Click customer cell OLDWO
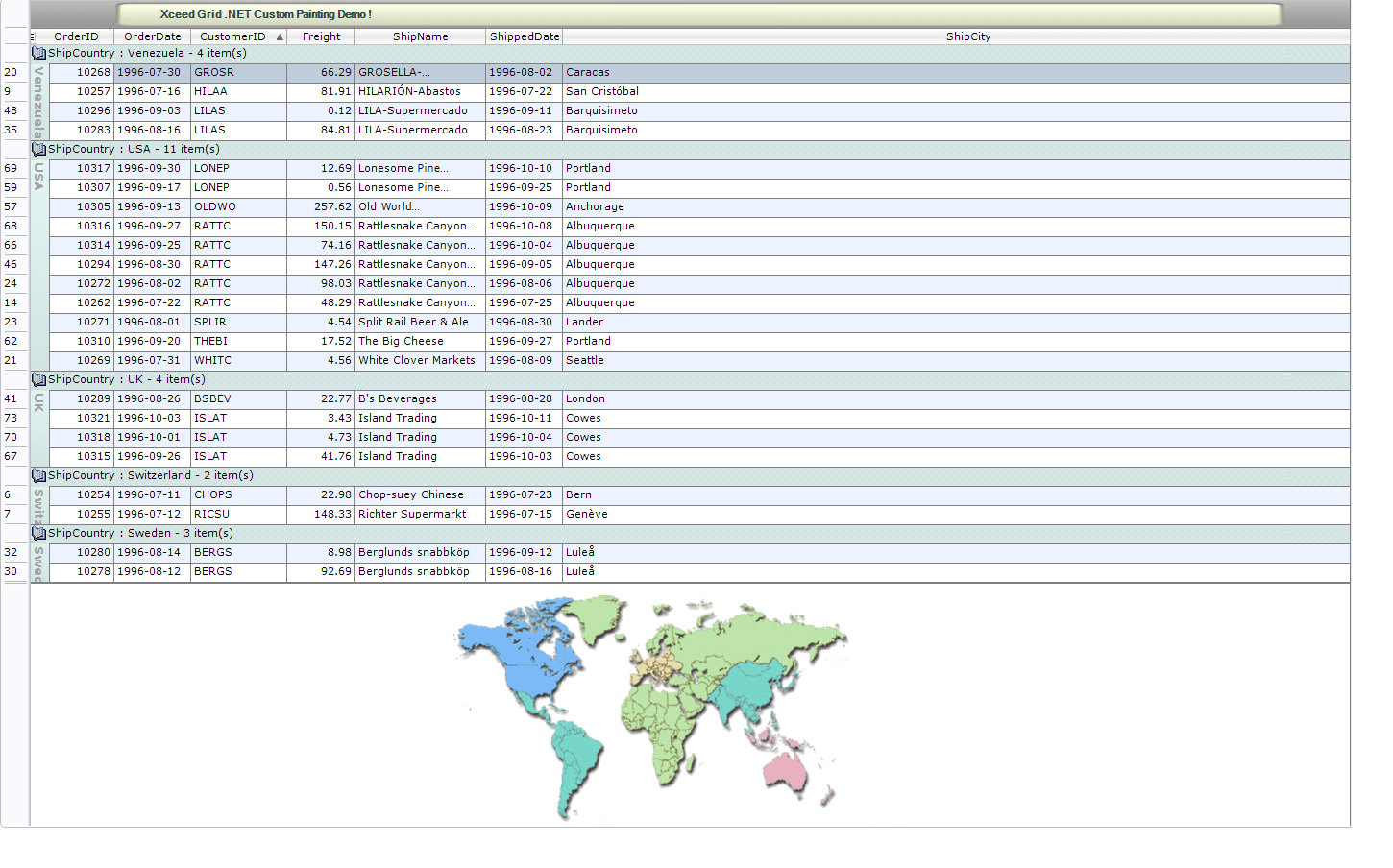The image size is (1393, 868). point(238,207)
